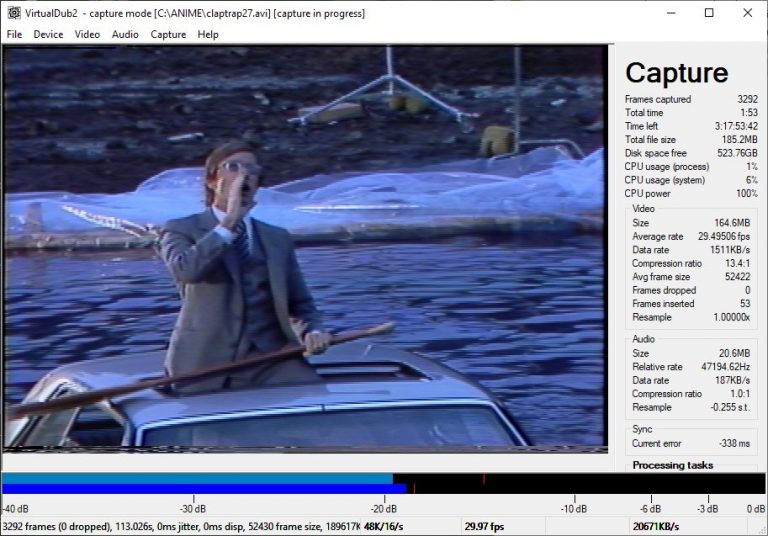Open the Audio menu

point(125,34)
